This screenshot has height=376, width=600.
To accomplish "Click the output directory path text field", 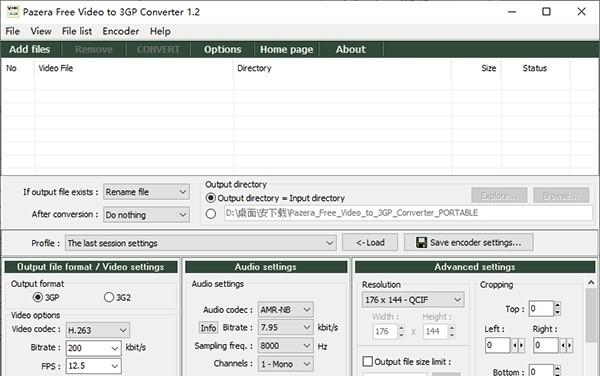I will click(408, 213).
